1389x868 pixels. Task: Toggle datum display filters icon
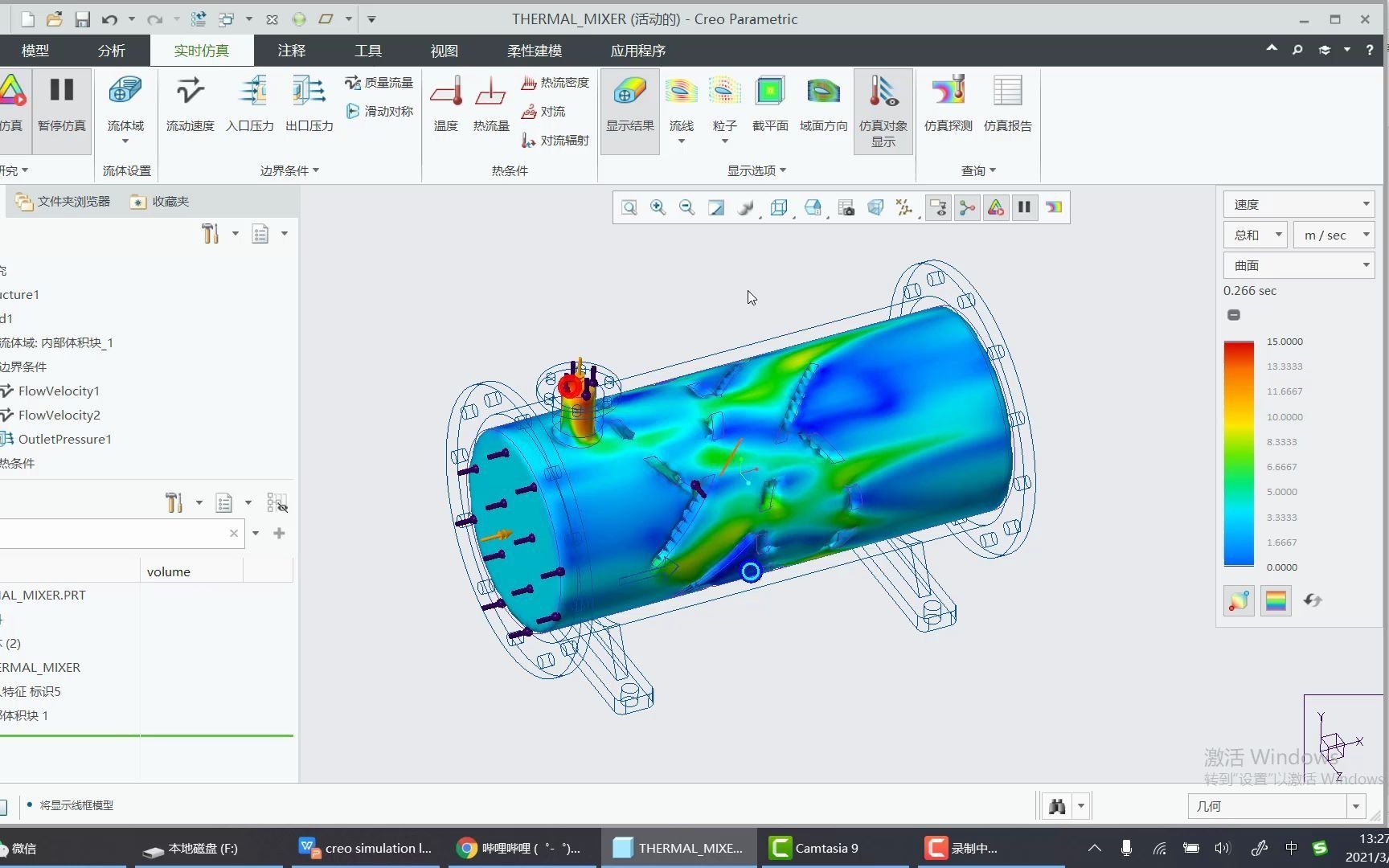pos(903,208)
